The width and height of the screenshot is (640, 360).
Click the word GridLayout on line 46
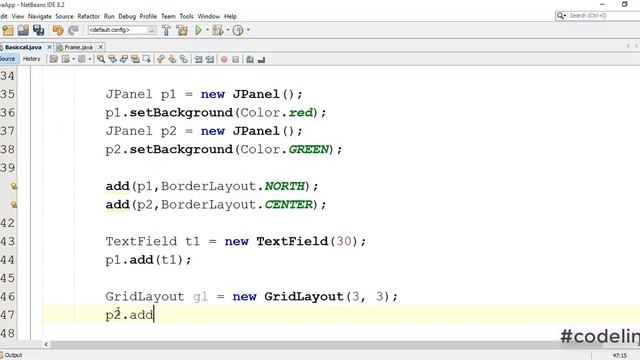tap(144, 296)
